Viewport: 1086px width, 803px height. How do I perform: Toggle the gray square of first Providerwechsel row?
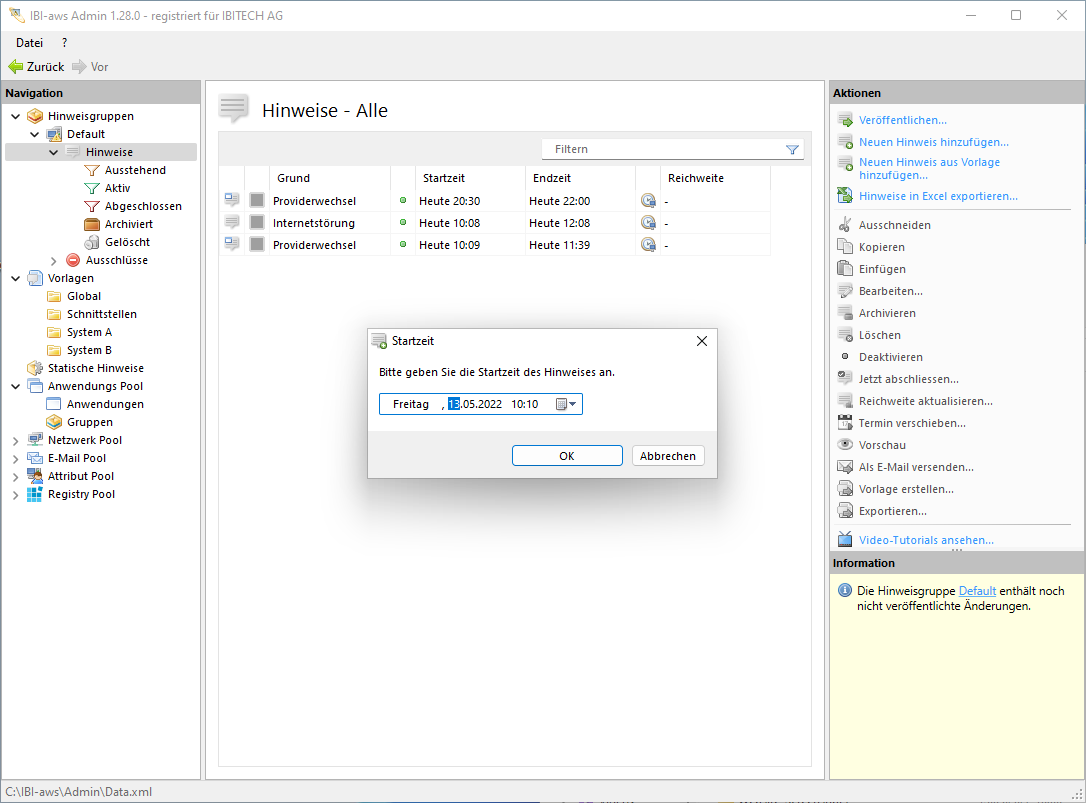point(257,201)
